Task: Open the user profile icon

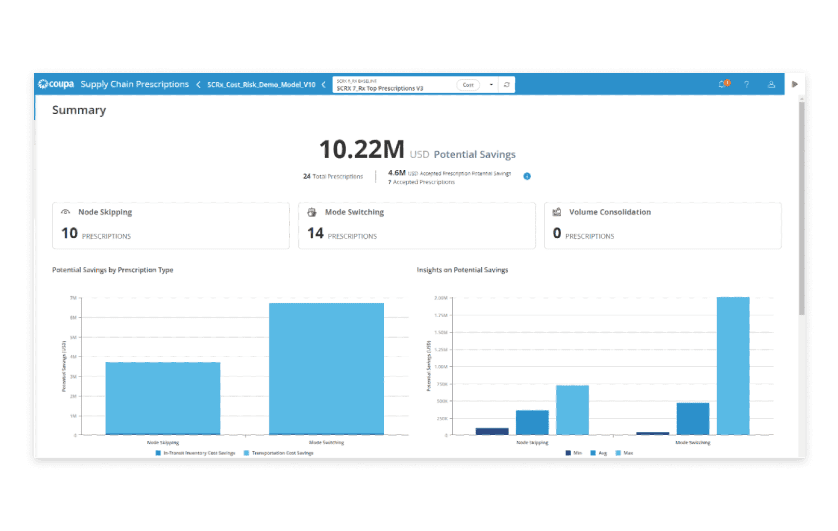Action: pyautogui.click(x=771, y=84)
